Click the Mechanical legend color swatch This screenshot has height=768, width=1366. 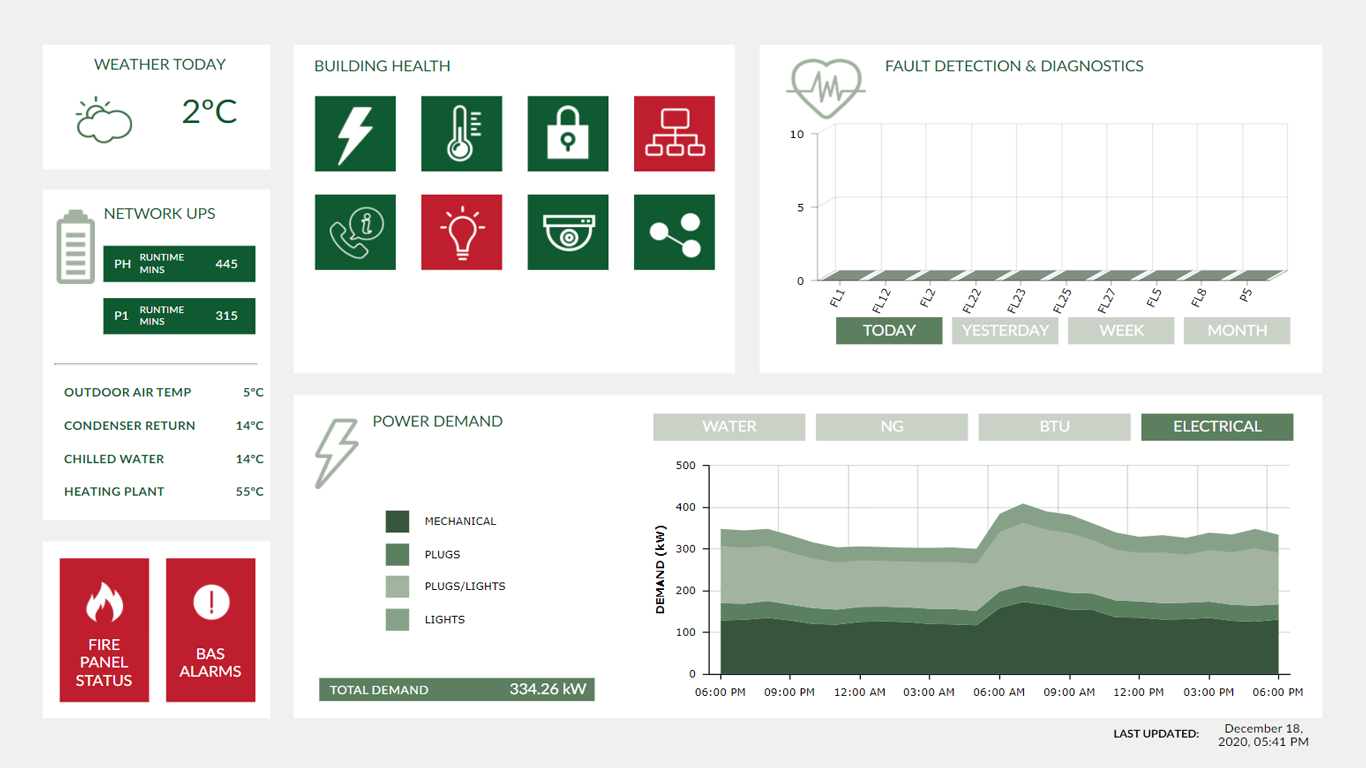pos(398,521)
